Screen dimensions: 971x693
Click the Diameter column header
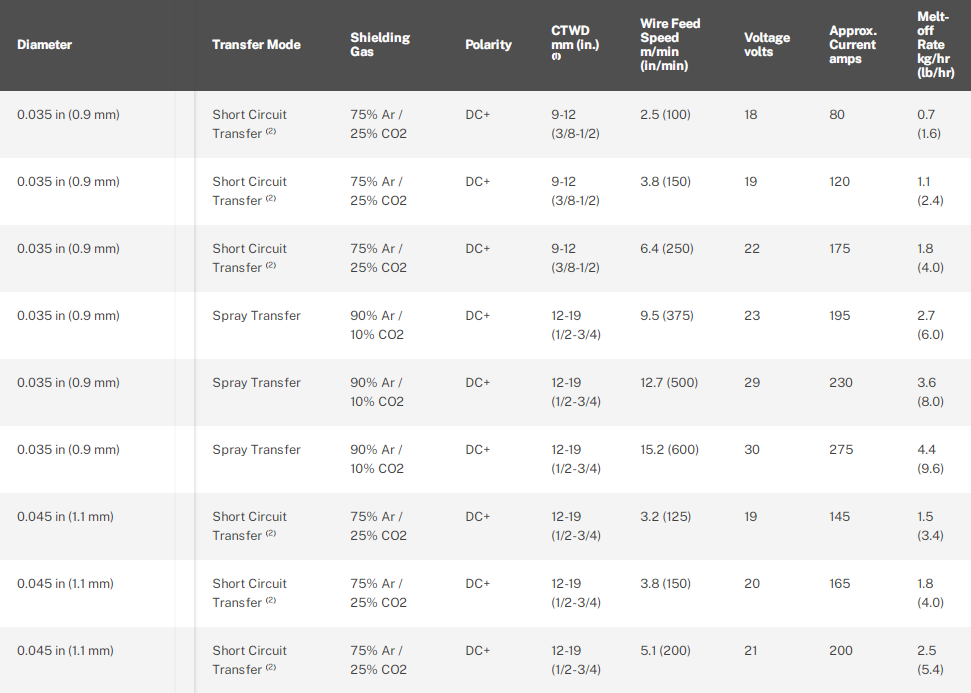(45, 44)
